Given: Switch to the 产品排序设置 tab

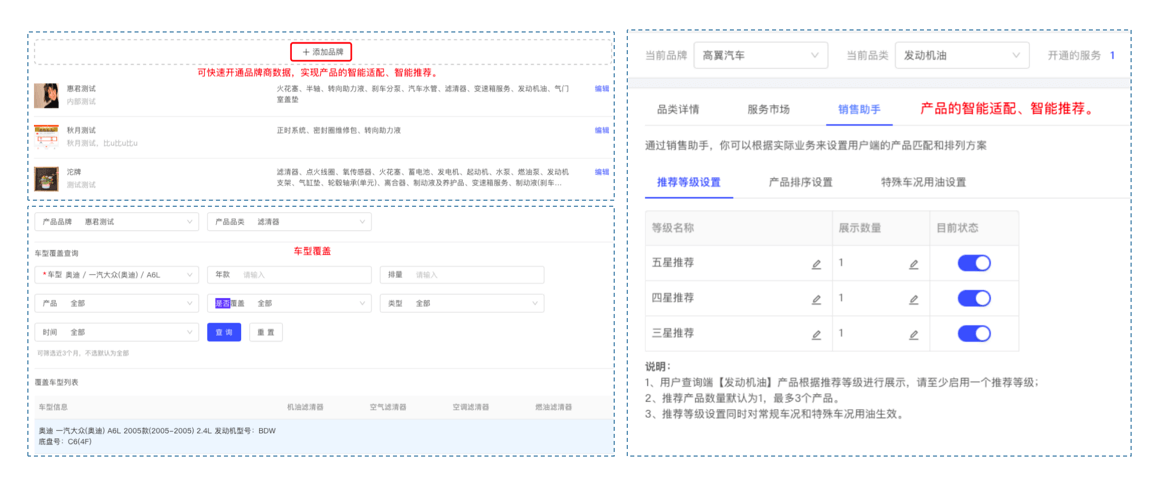Looking at the screenshot, I should click(x=800, y=182).
